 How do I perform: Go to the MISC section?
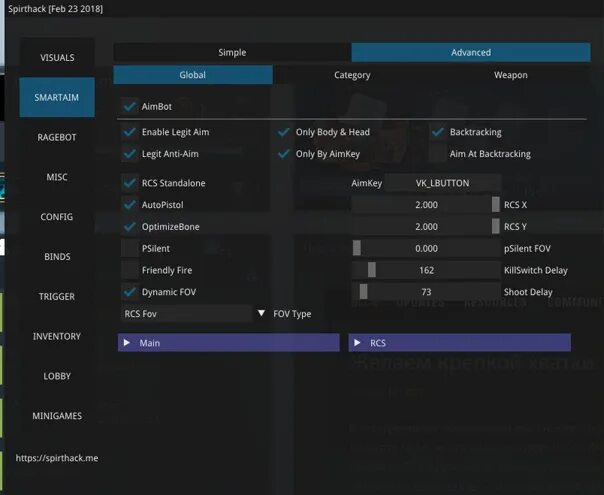(57, 177)
